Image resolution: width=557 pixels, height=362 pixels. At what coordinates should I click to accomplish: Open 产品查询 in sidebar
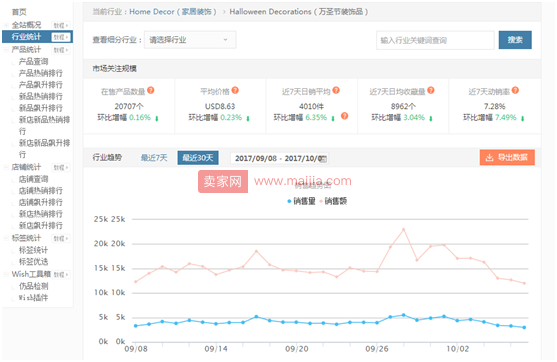tap(33, 62)
